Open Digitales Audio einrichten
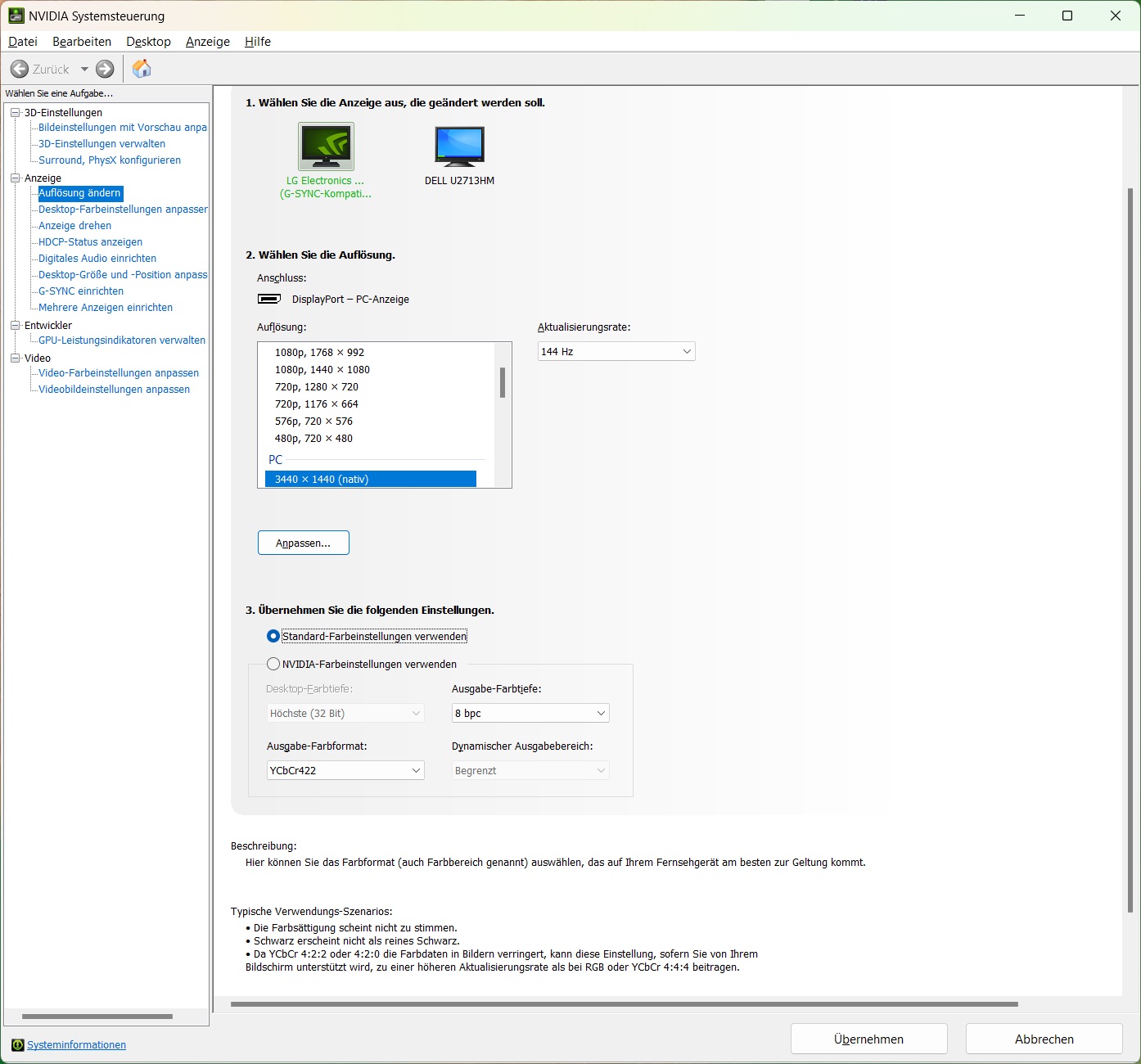 coord(97,259)
